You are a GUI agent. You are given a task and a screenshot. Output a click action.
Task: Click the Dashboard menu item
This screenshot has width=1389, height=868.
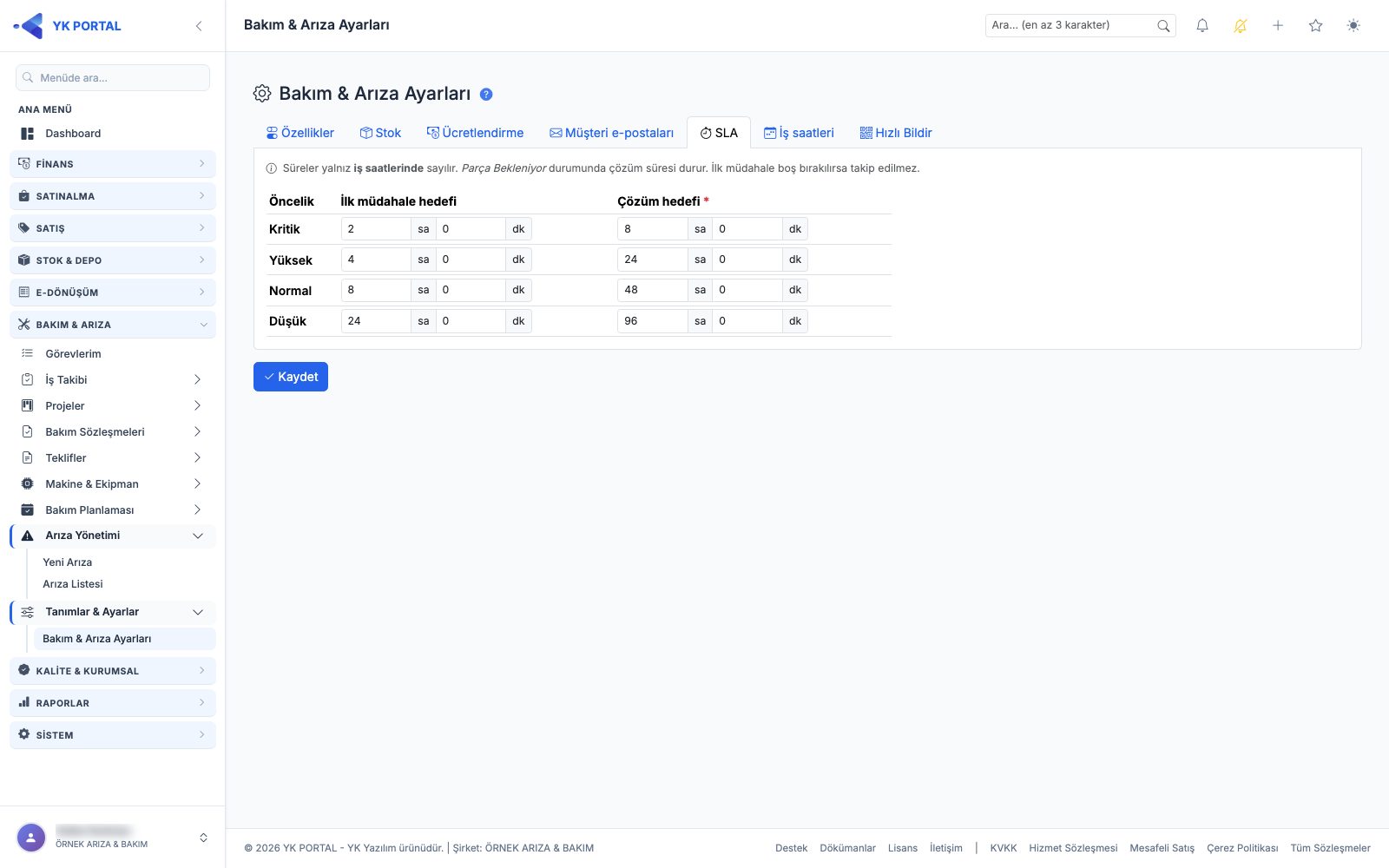pyautogui.click(x=113, y=134)
